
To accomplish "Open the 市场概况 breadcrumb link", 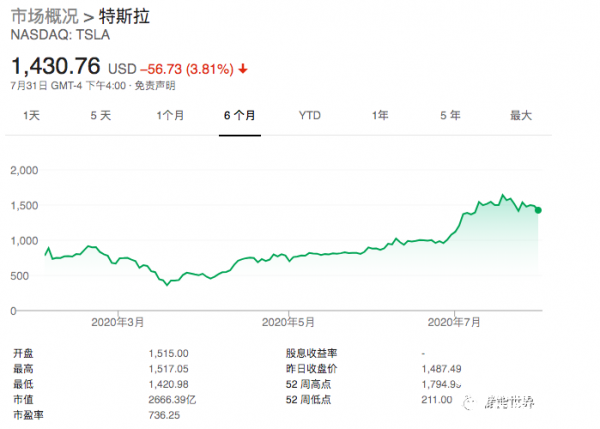I will coord(45,16).
